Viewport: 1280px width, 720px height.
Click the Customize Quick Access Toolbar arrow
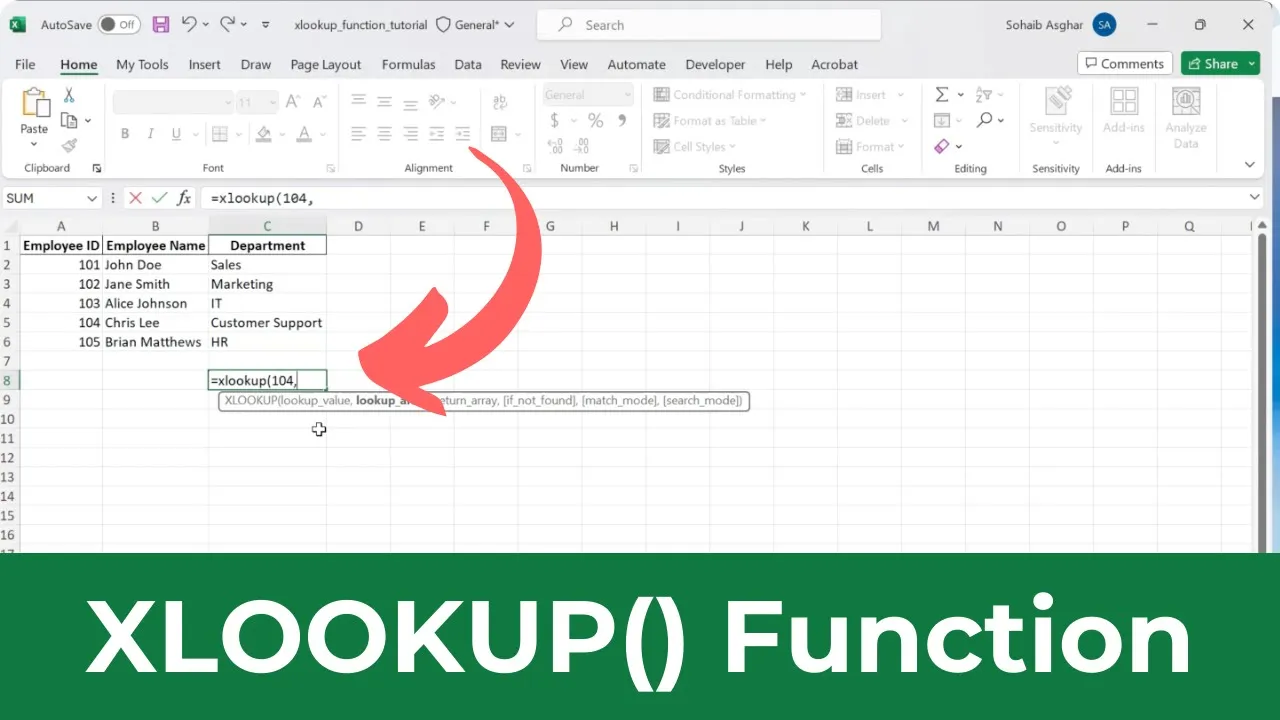pos(265,24)
